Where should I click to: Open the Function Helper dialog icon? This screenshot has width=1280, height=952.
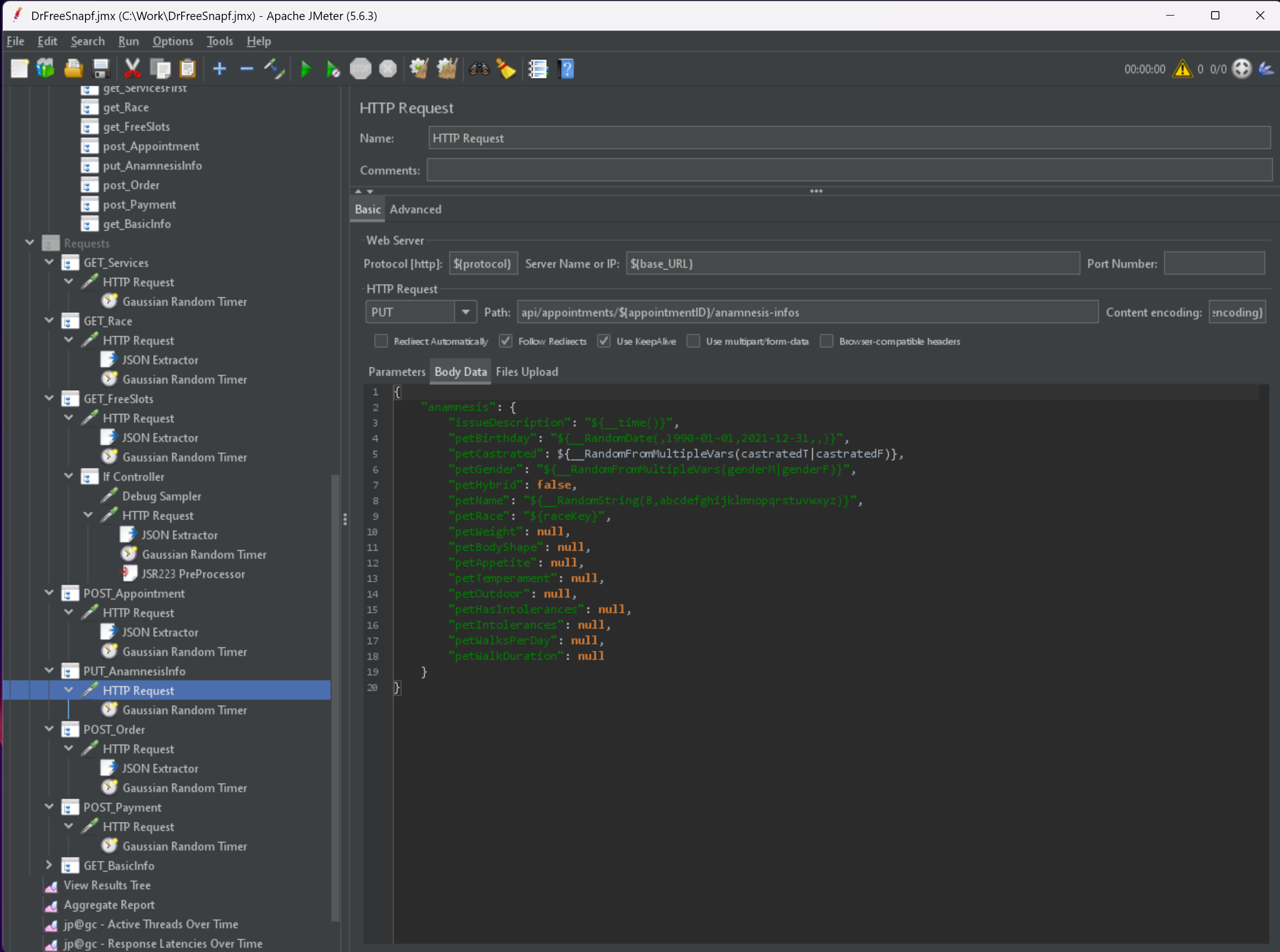[537, 68]
